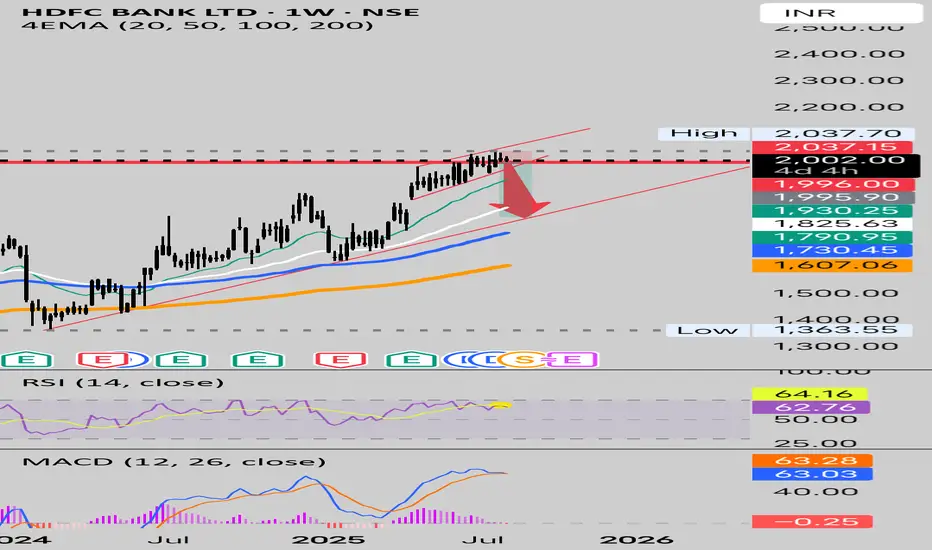Click the purple 62.76 RSI value tag

click(x=811, y=407)
